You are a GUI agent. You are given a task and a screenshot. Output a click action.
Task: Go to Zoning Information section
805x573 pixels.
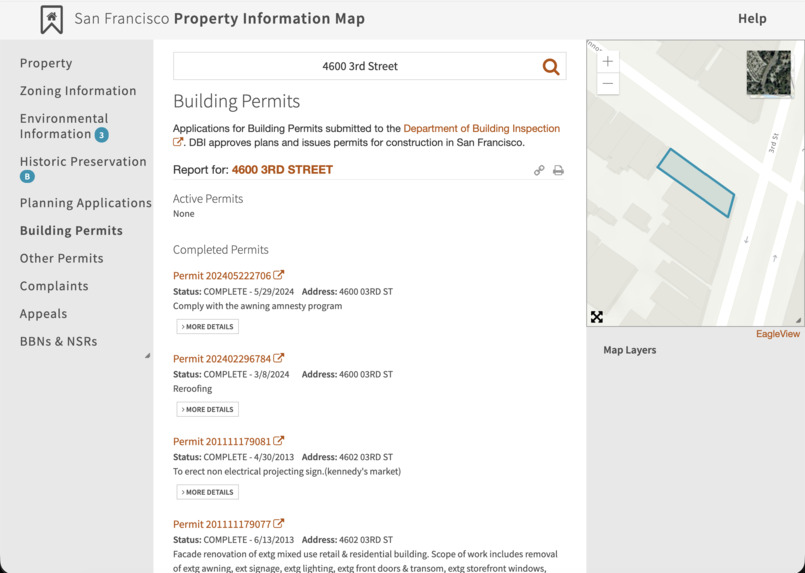coord(78,91)
